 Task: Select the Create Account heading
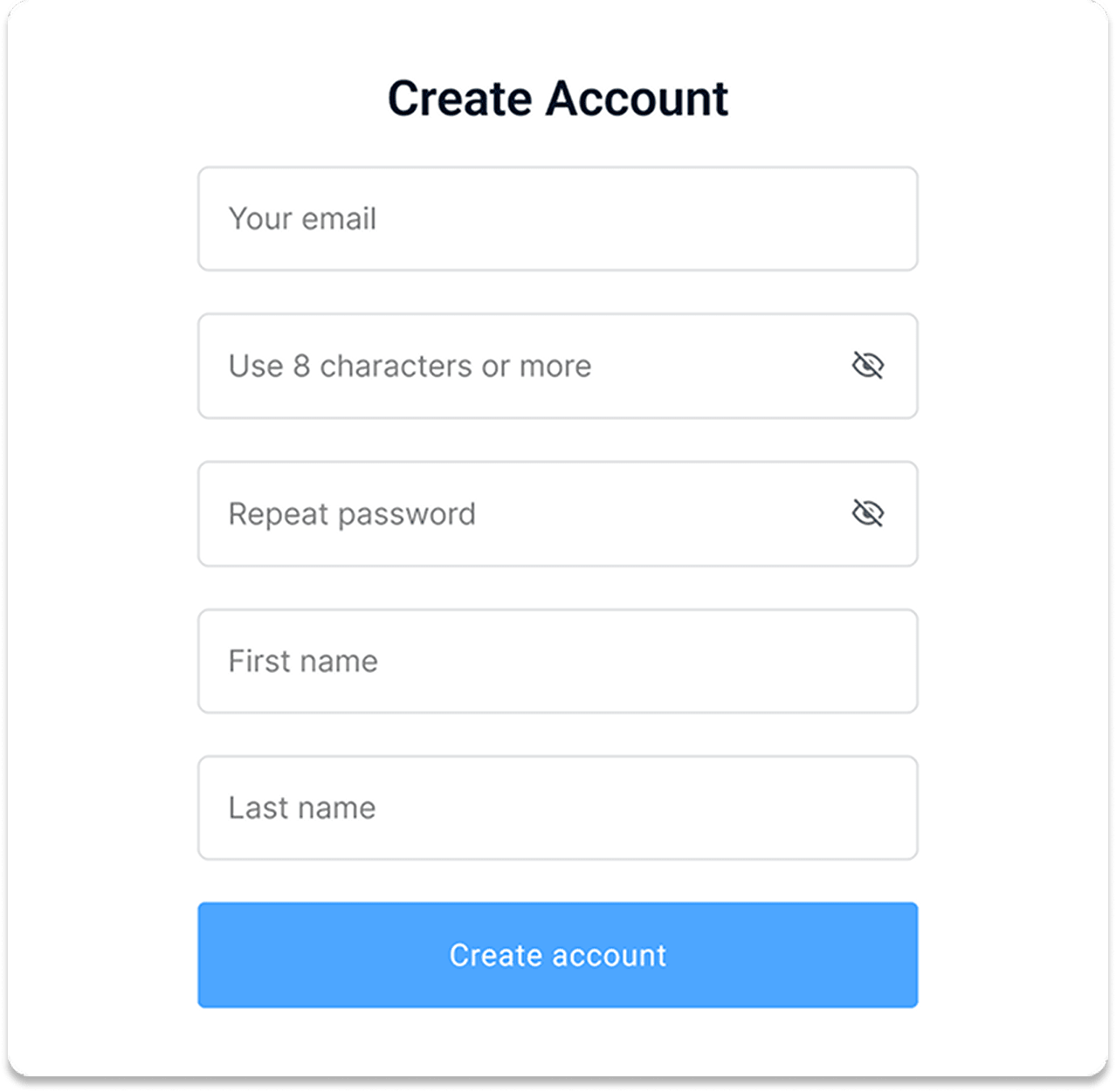[559, 98]
